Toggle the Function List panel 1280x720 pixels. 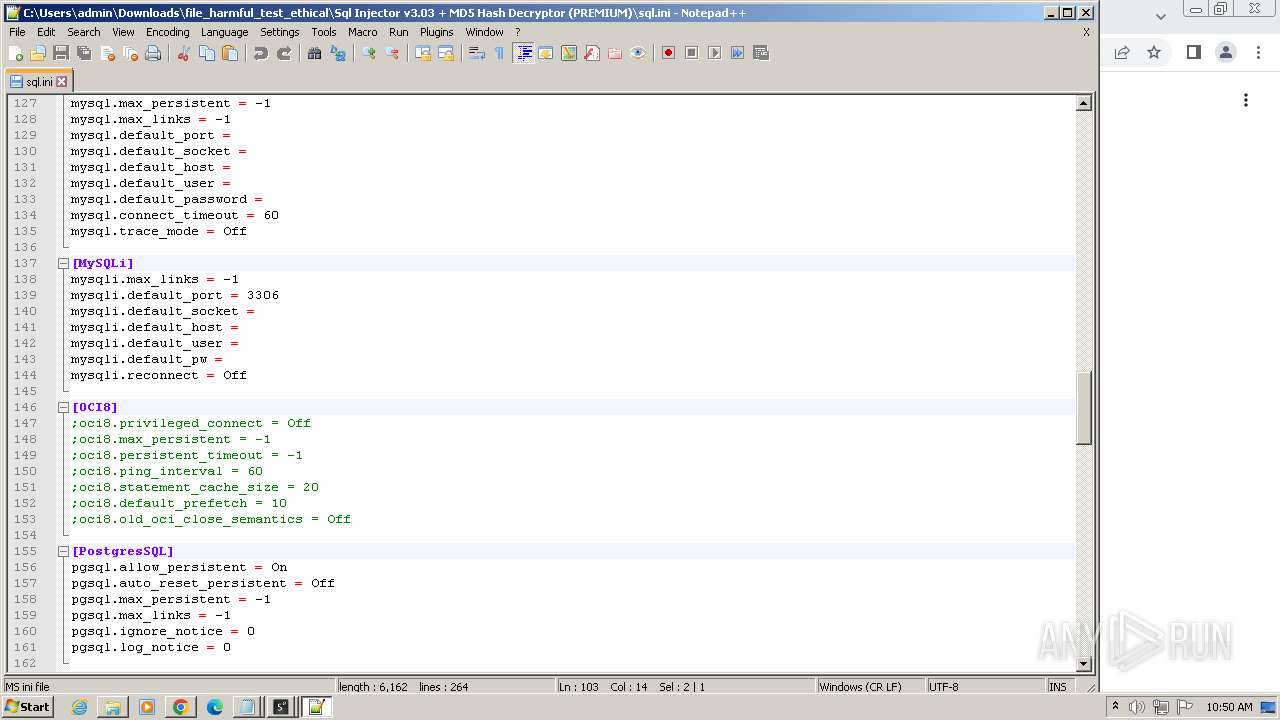coord(592,53)
